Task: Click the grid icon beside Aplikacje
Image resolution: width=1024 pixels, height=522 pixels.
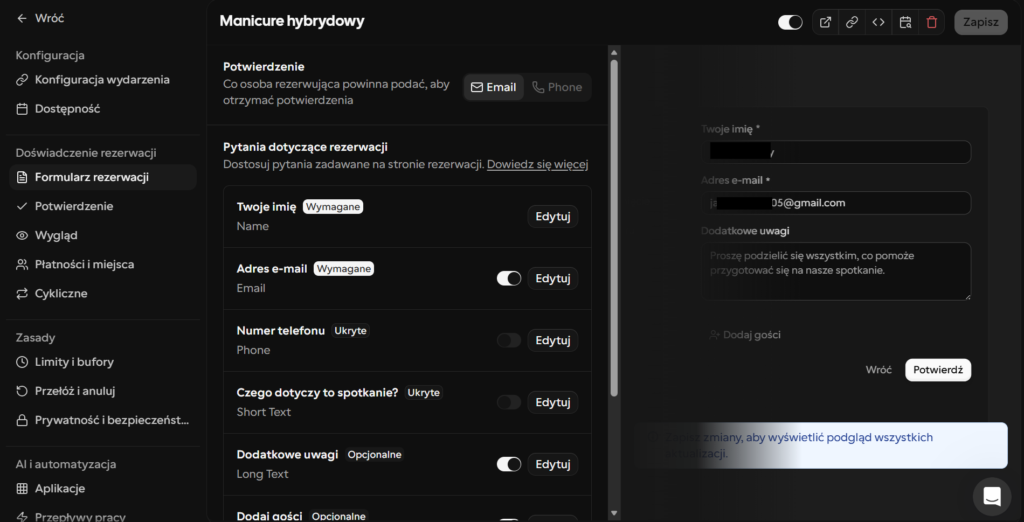Action: click(x=22, y=489)
